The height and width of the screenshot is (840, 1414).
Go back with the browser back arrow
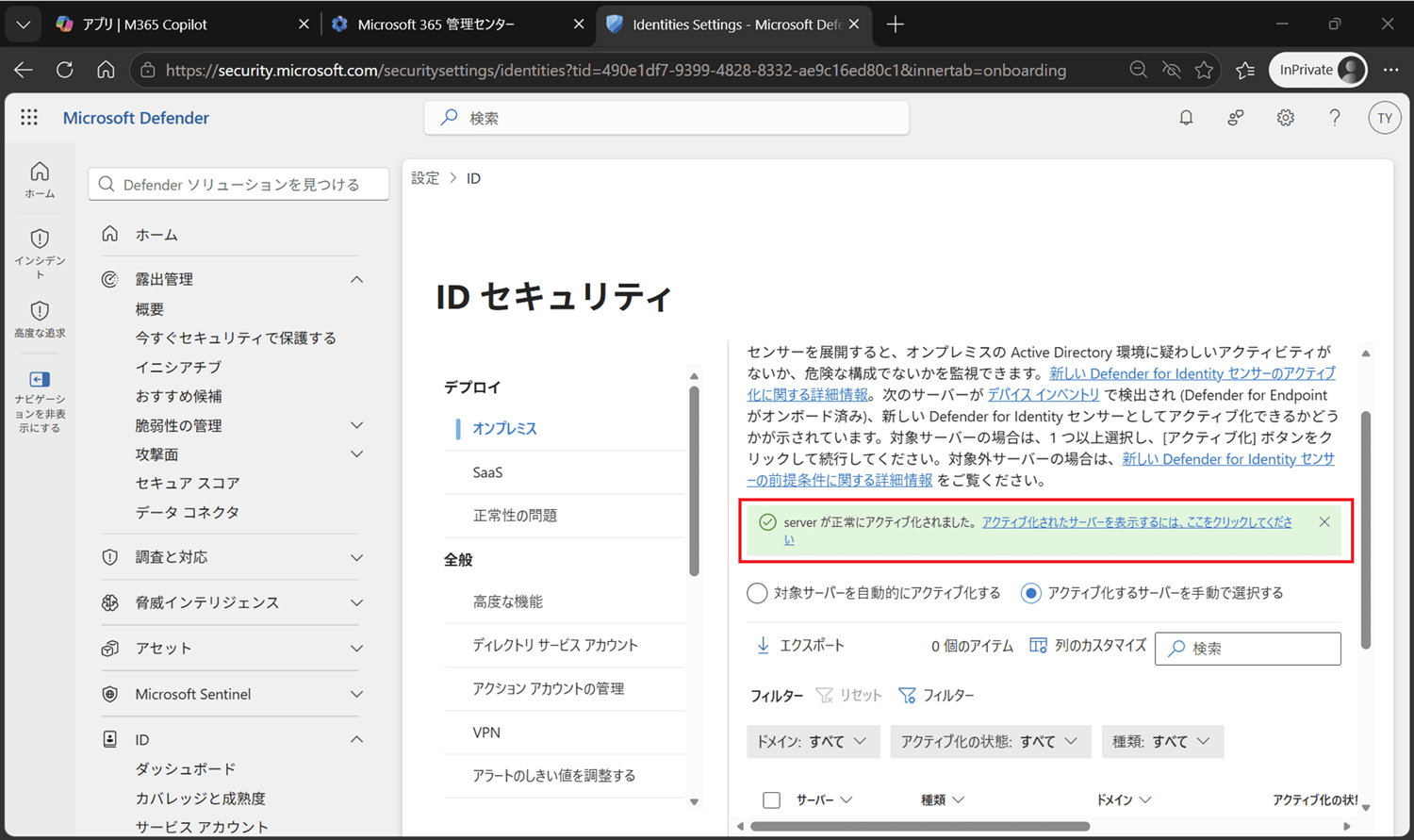point(24,70)
